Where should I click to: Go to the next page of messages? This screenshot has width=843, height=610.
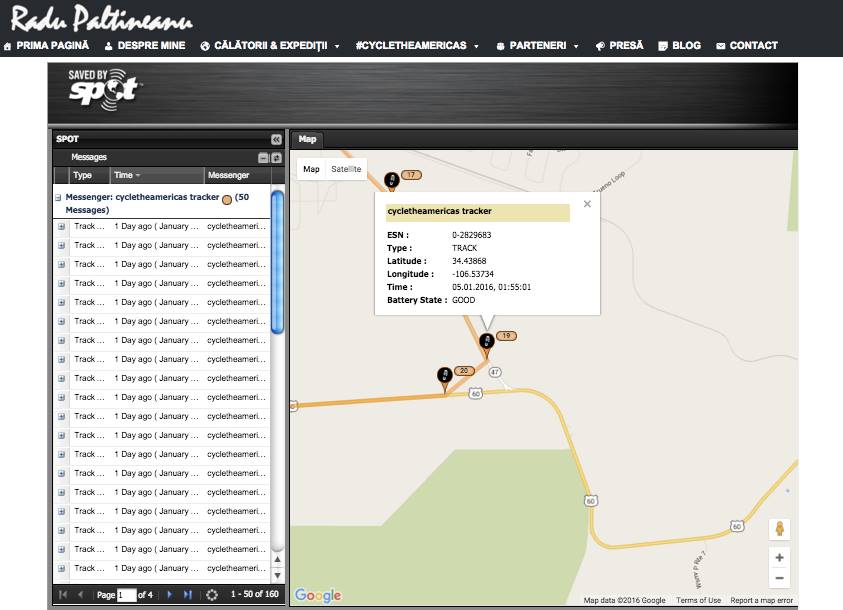[x=170, y=595]
